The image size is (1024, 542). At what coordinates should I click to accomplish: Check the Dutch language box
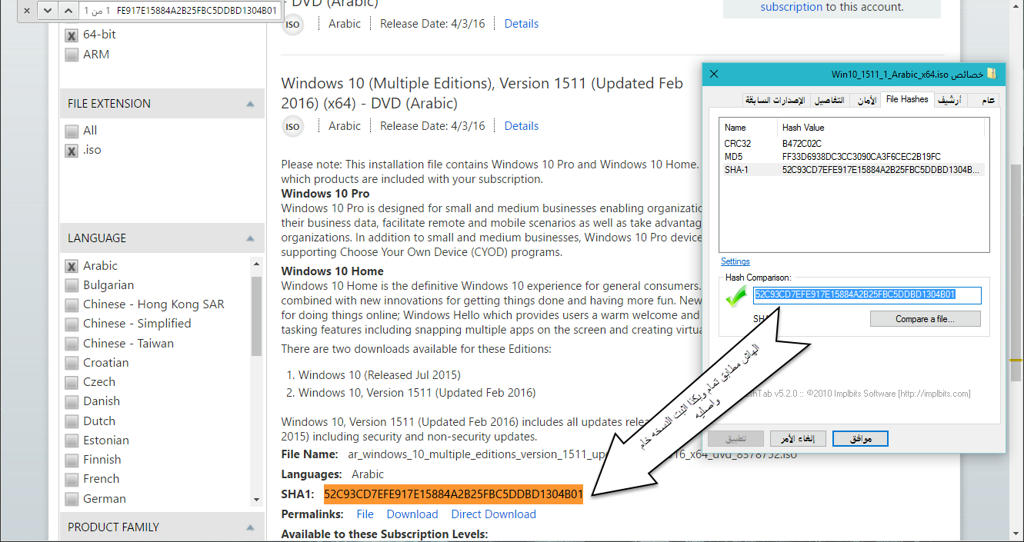coord(72,421)
